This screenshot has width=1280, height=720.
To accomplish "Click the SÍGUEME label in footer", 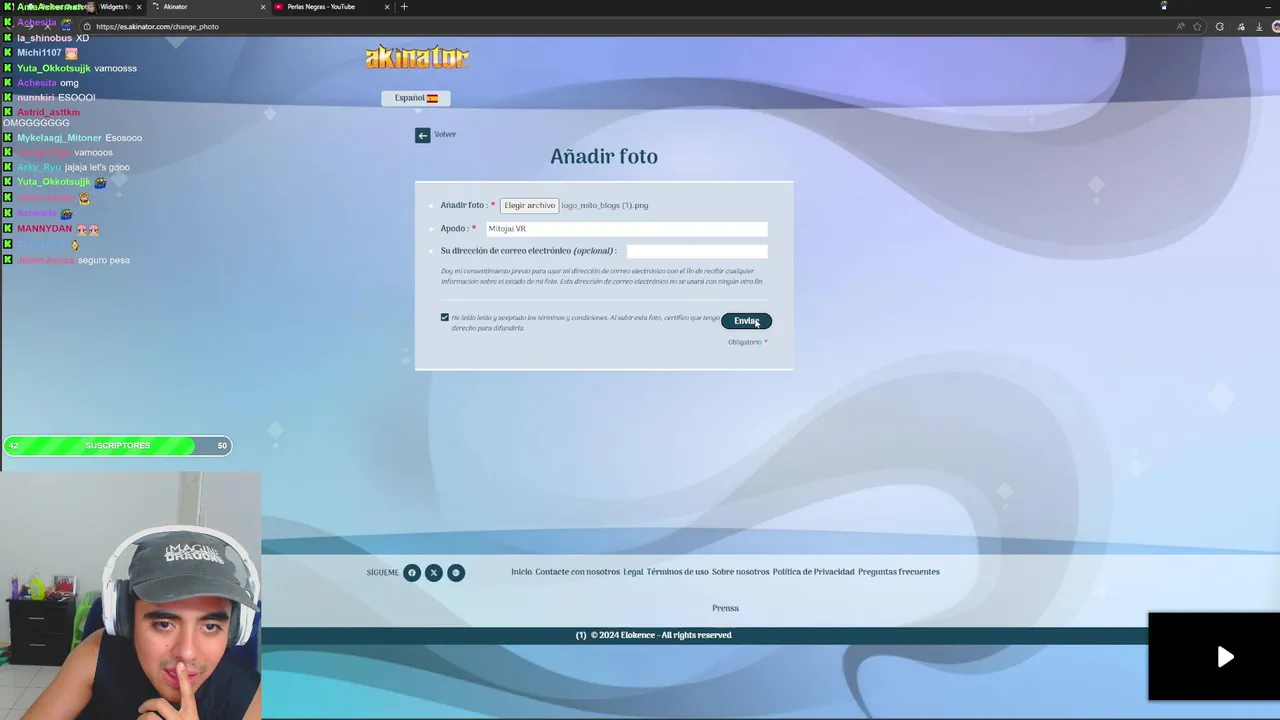I will (382, 573).
